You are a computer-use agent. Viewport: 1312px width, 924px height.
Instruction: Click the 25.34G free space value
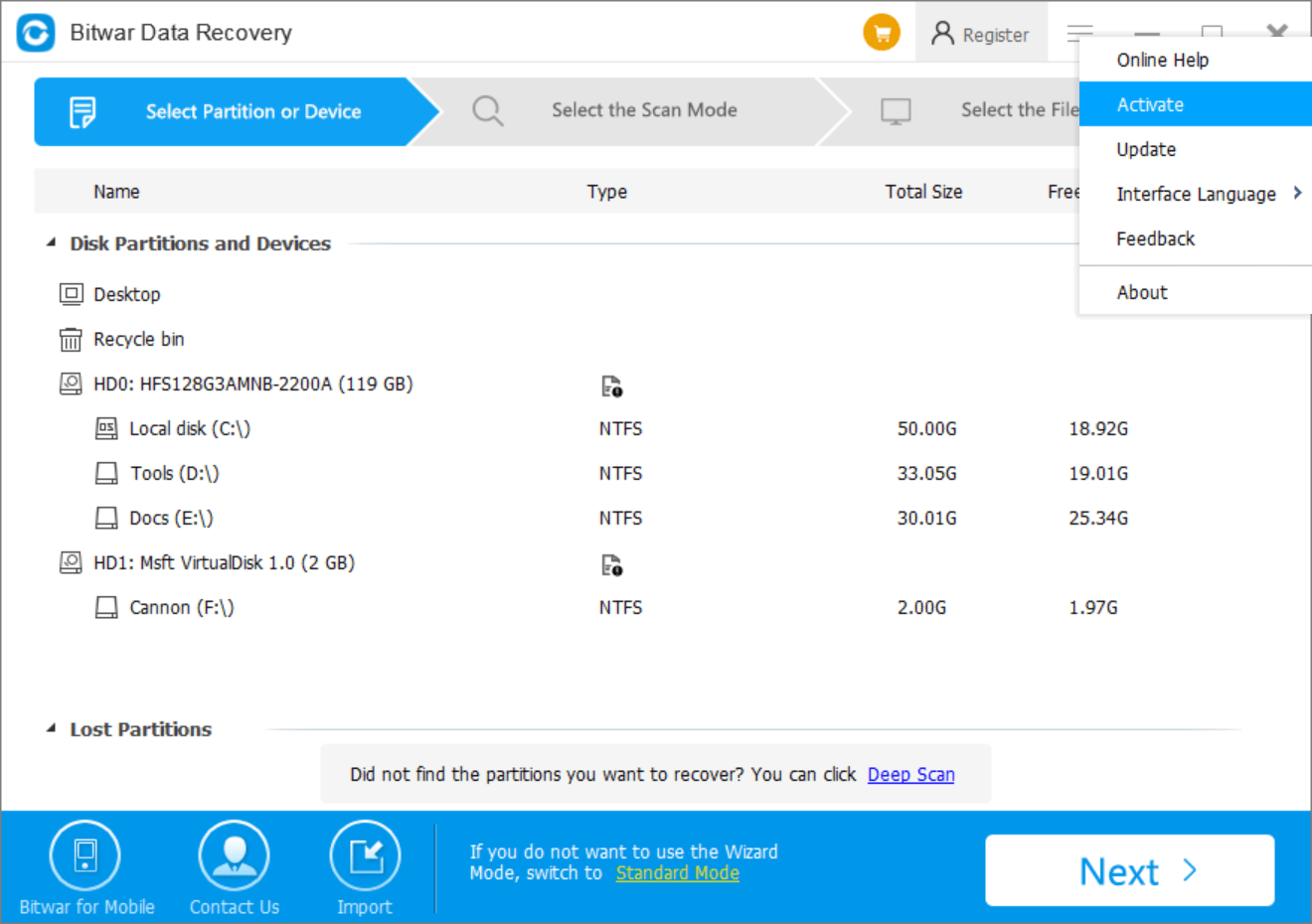(x=1098, y=518)
